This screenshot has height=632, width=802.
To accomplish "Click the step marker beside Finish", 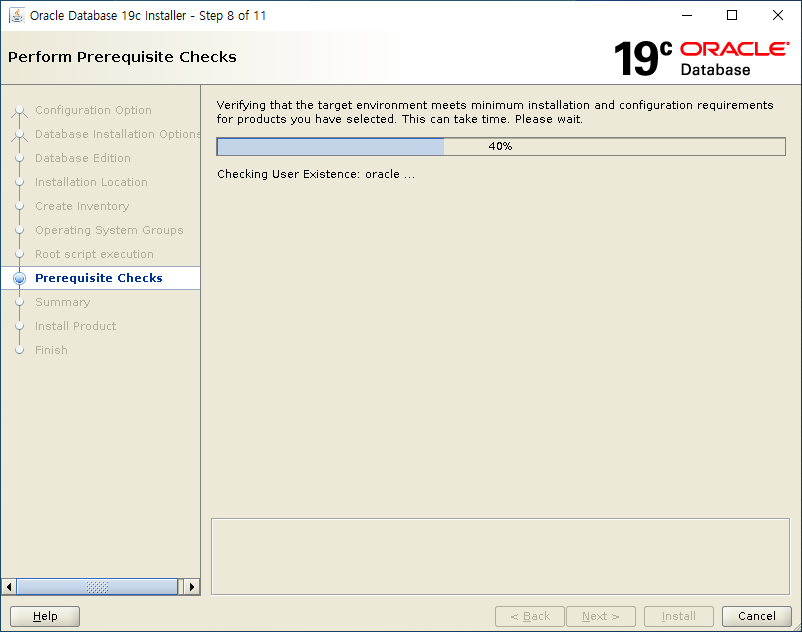I will pos(19,350).
